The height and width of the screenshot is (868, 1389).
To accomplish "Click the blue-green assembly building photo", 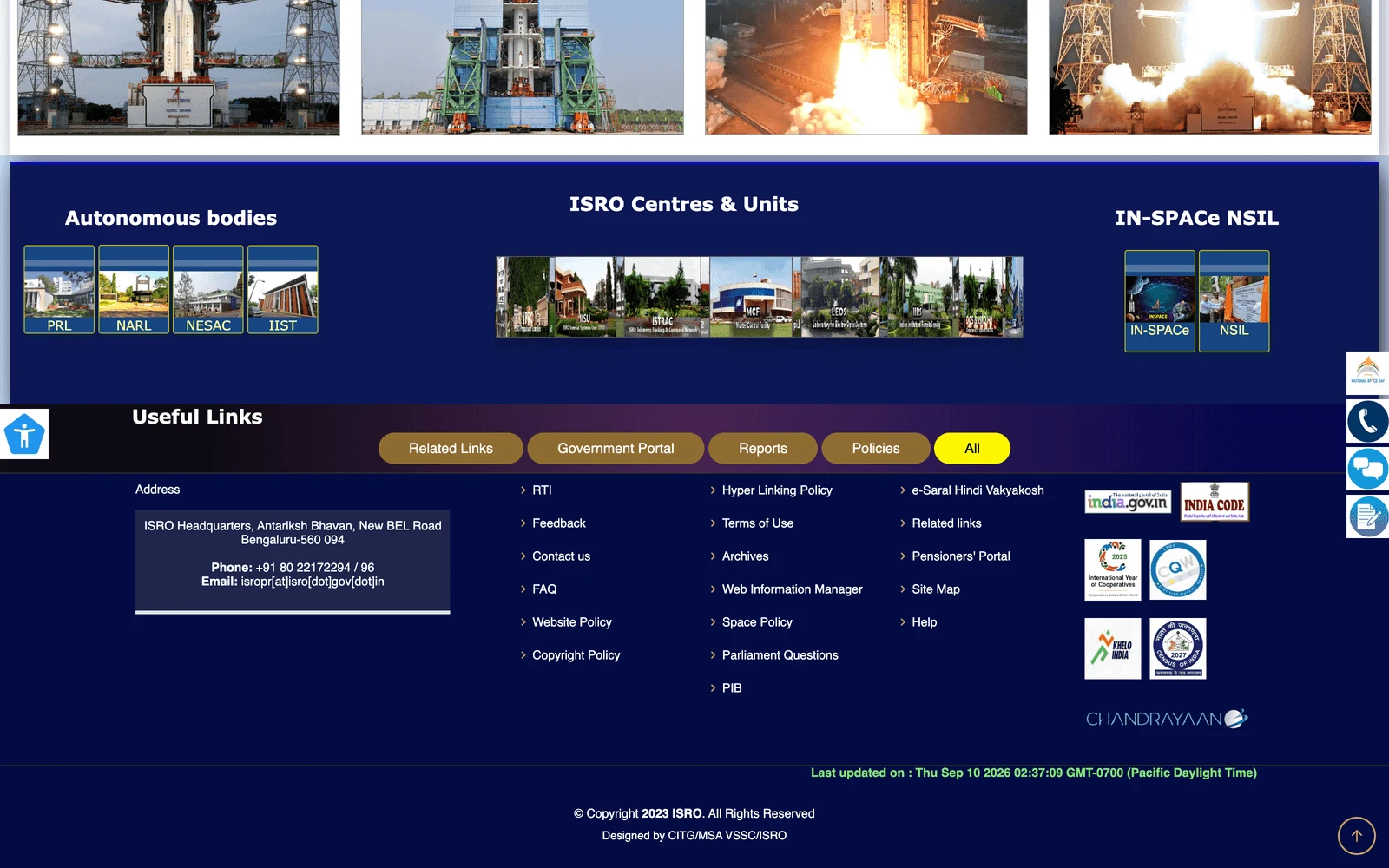I will click(x=523, y=67).
